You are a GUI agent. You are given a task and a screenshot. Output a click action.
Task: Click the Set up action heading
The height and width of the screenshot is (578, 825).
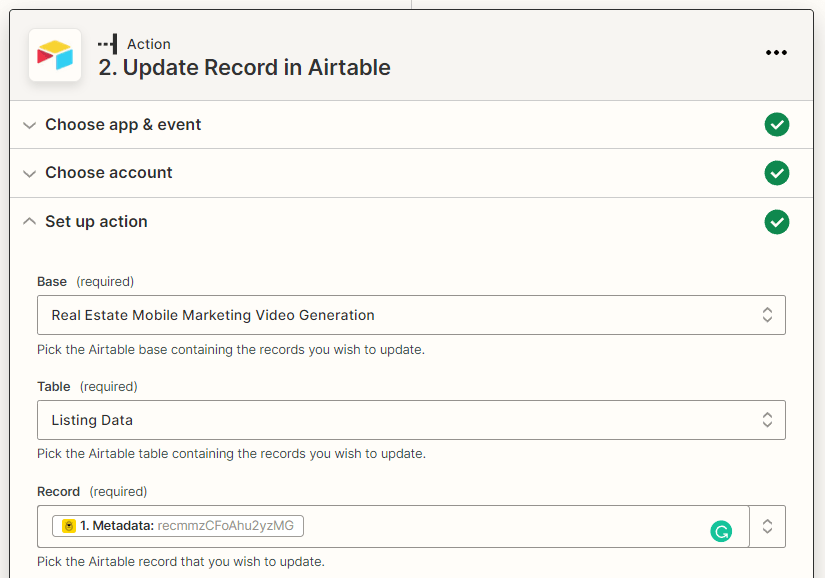95,221
